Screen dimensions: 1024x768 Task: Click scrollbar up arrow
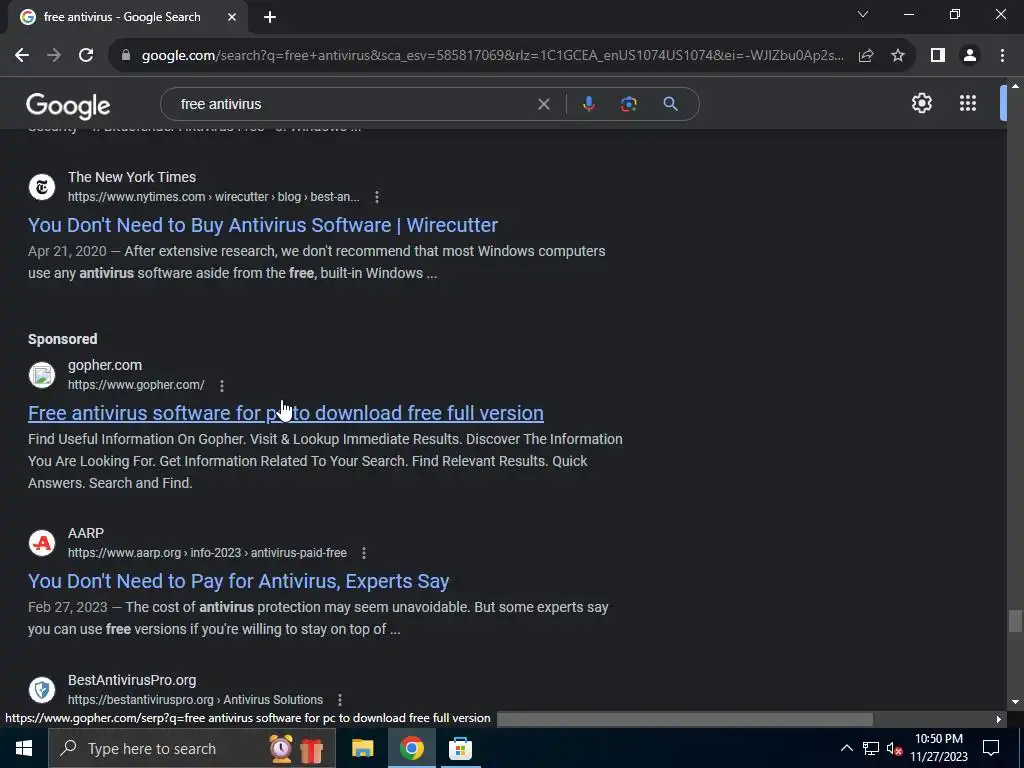1014,86
